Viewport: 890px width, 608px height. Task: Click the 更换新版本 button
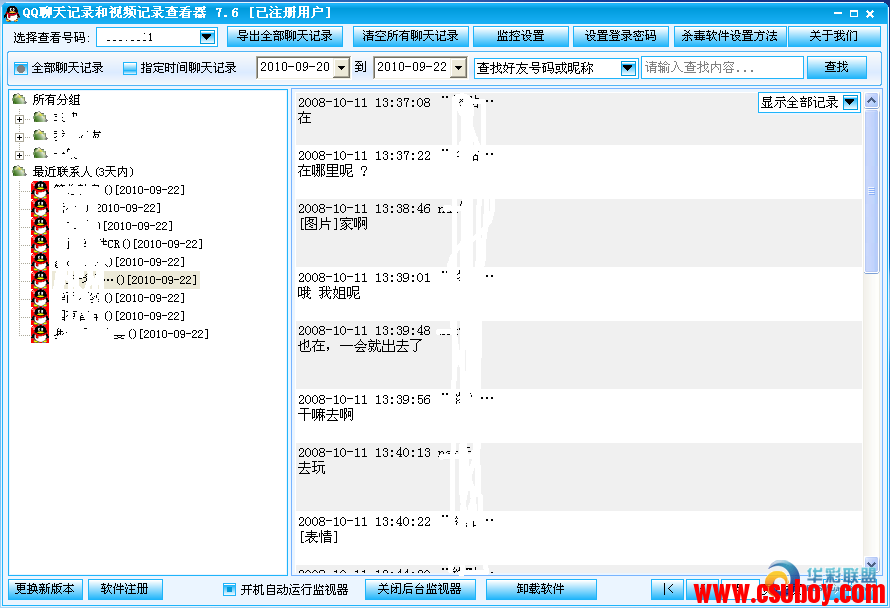point(45,589)
